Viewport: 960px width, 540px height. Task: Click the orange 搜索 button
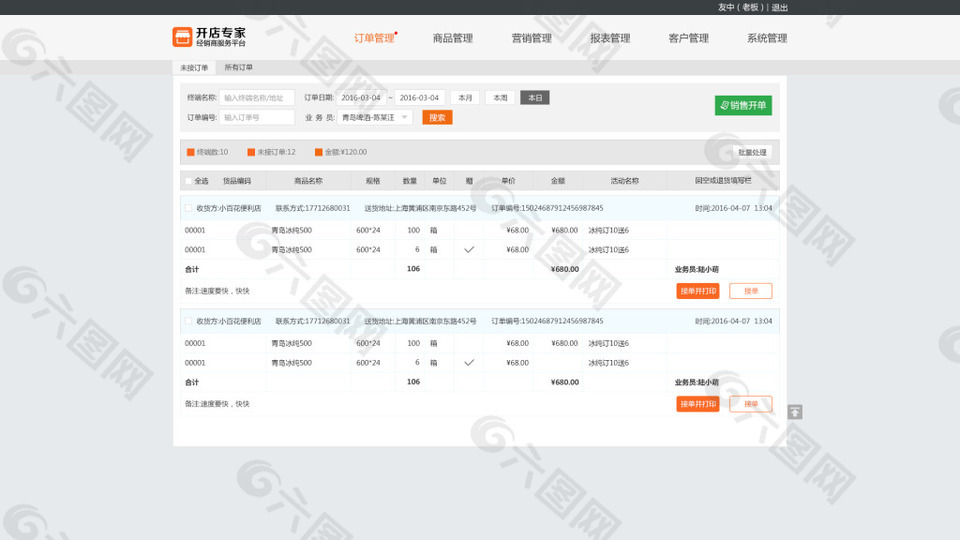pyautogui.click(x=437, y=118)
